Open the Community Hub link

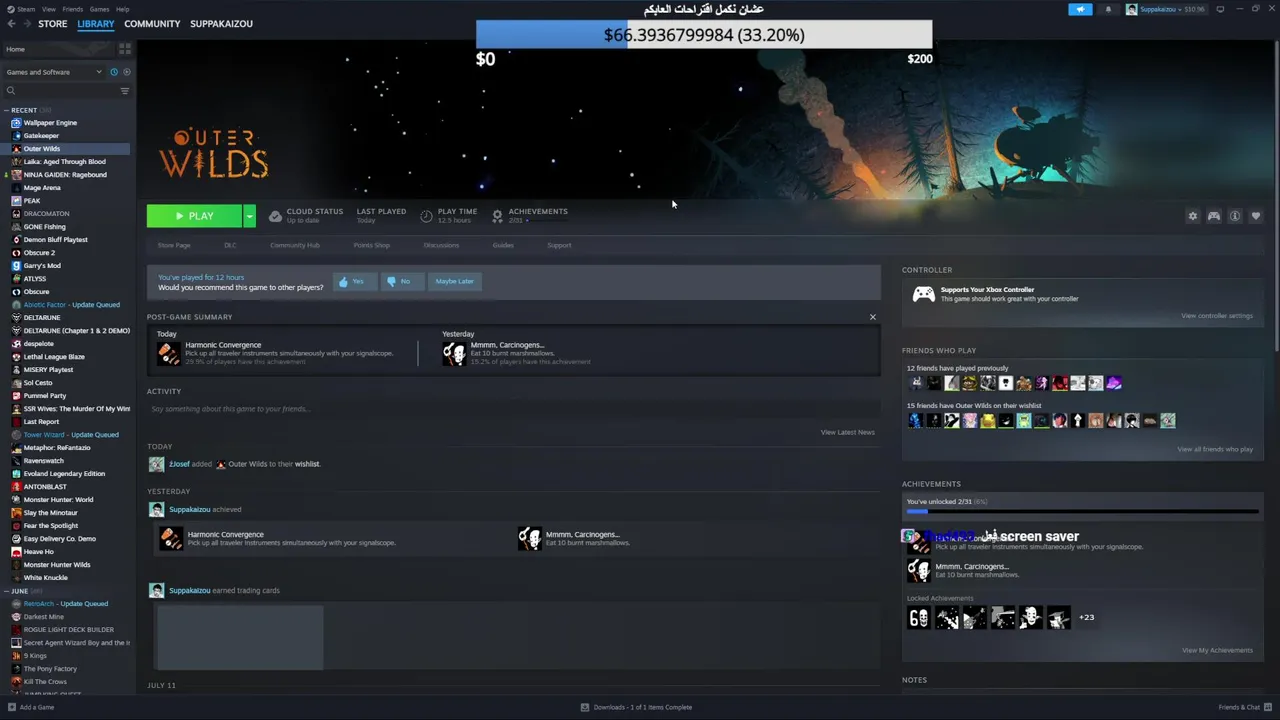(294, 245)
